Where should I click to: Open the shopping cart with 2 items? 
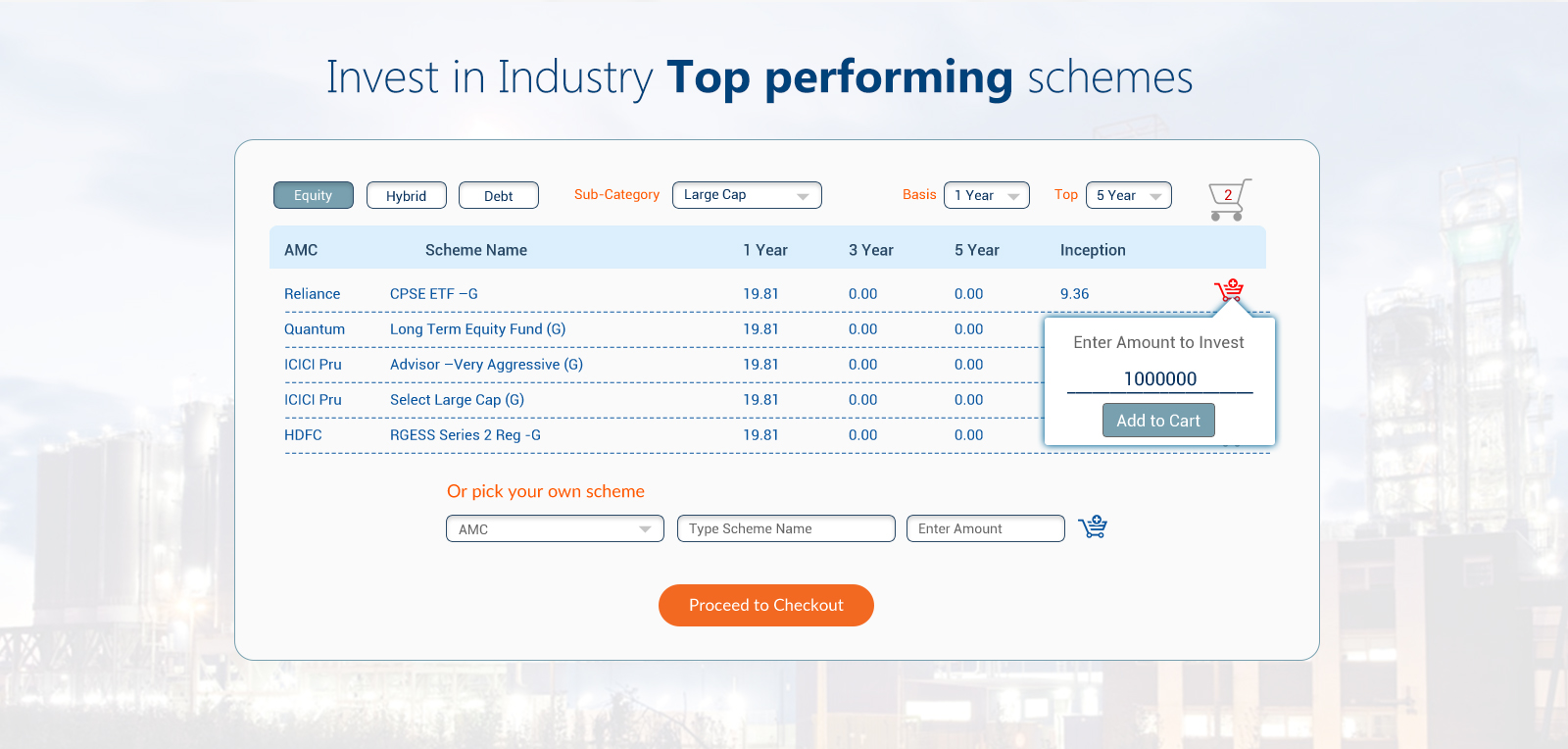[x=1228, y=198]
